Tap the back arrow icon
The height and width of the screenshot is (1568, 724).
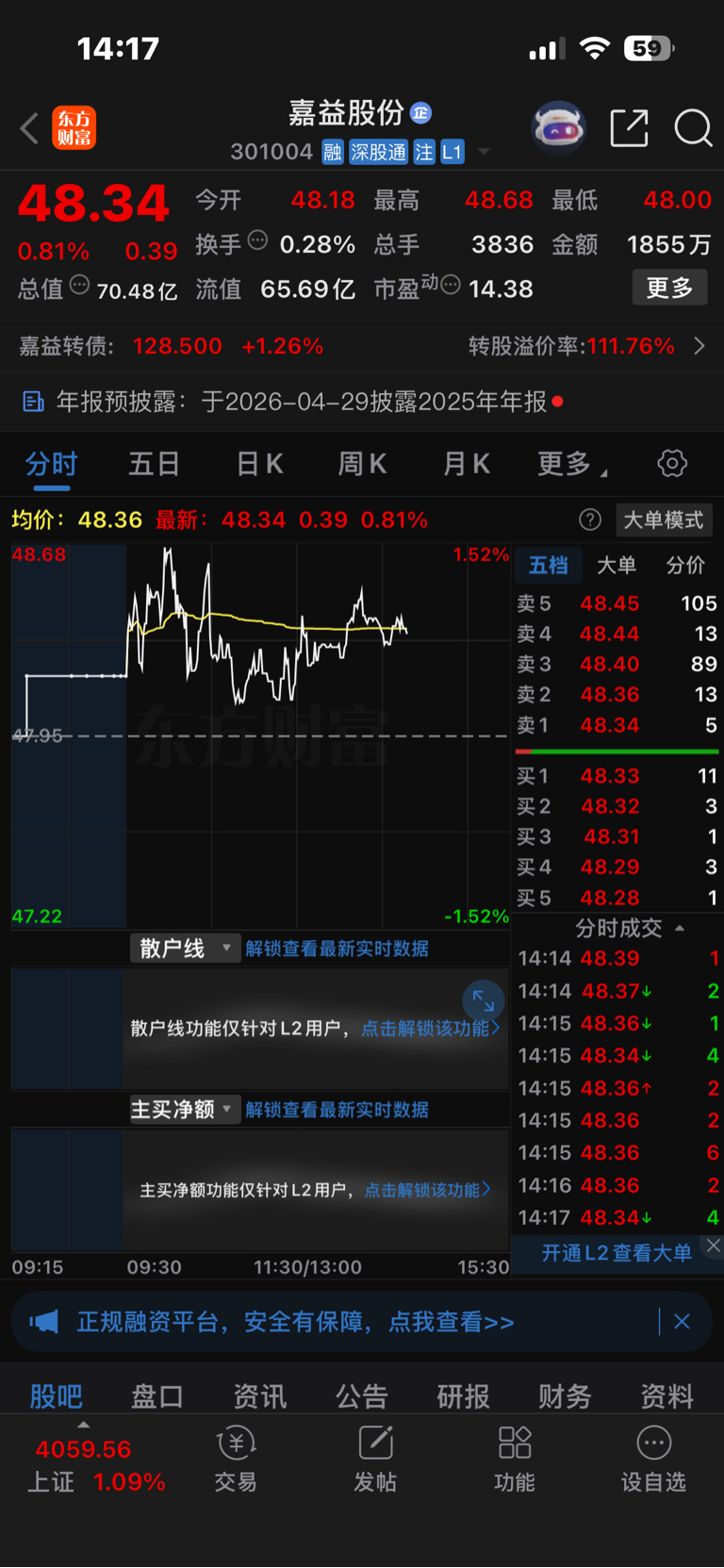(29, 128)
